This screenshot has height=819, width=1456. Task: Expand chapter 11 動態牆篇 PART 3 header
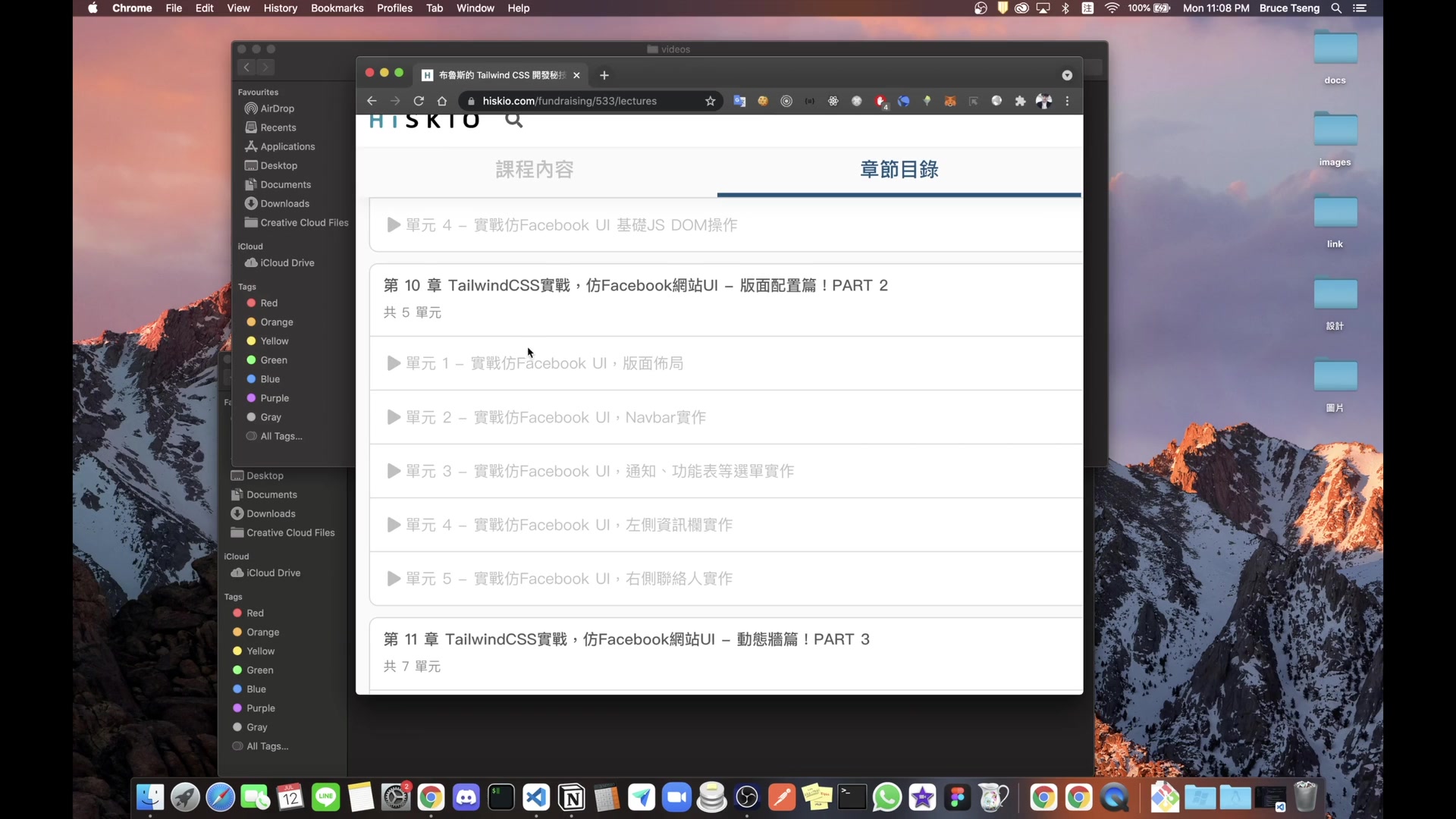coord(626,639)
